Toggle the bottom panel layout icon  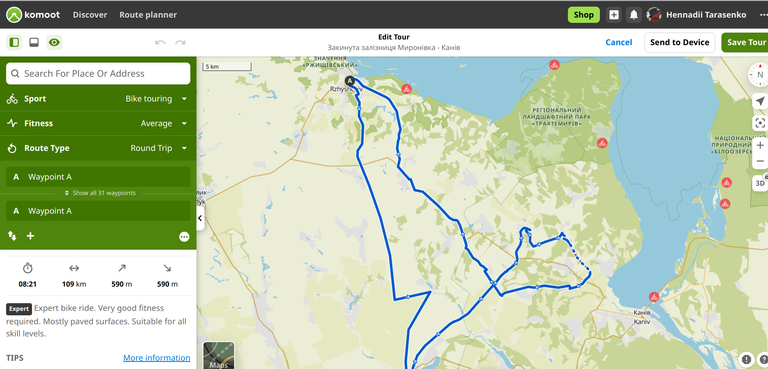[x=34, y=43]
